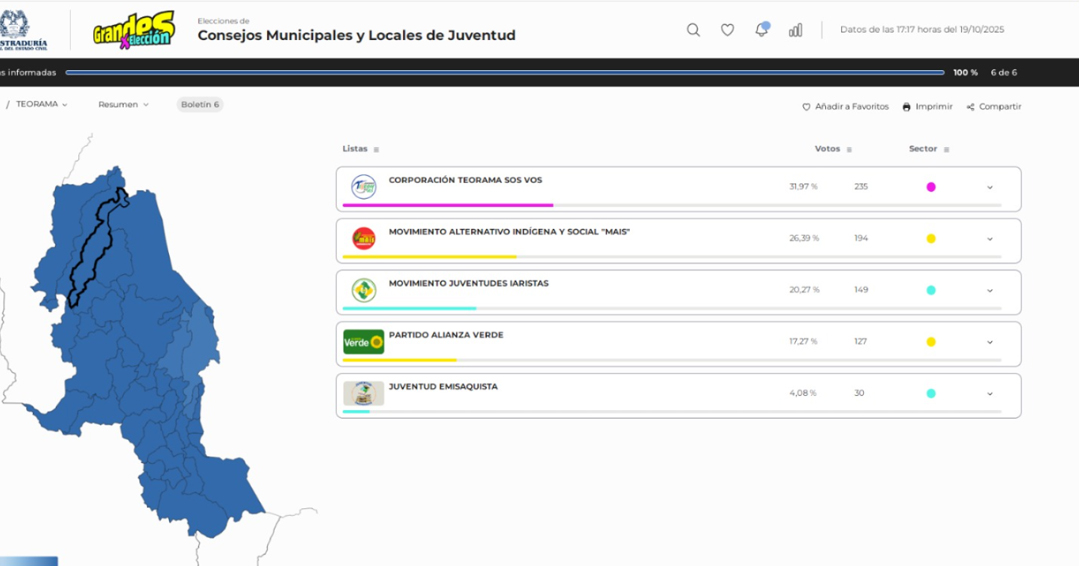Viewport: 1080px width, 566px height.
Task: Click the share icon next to Compartir
Action: (970, 107)
